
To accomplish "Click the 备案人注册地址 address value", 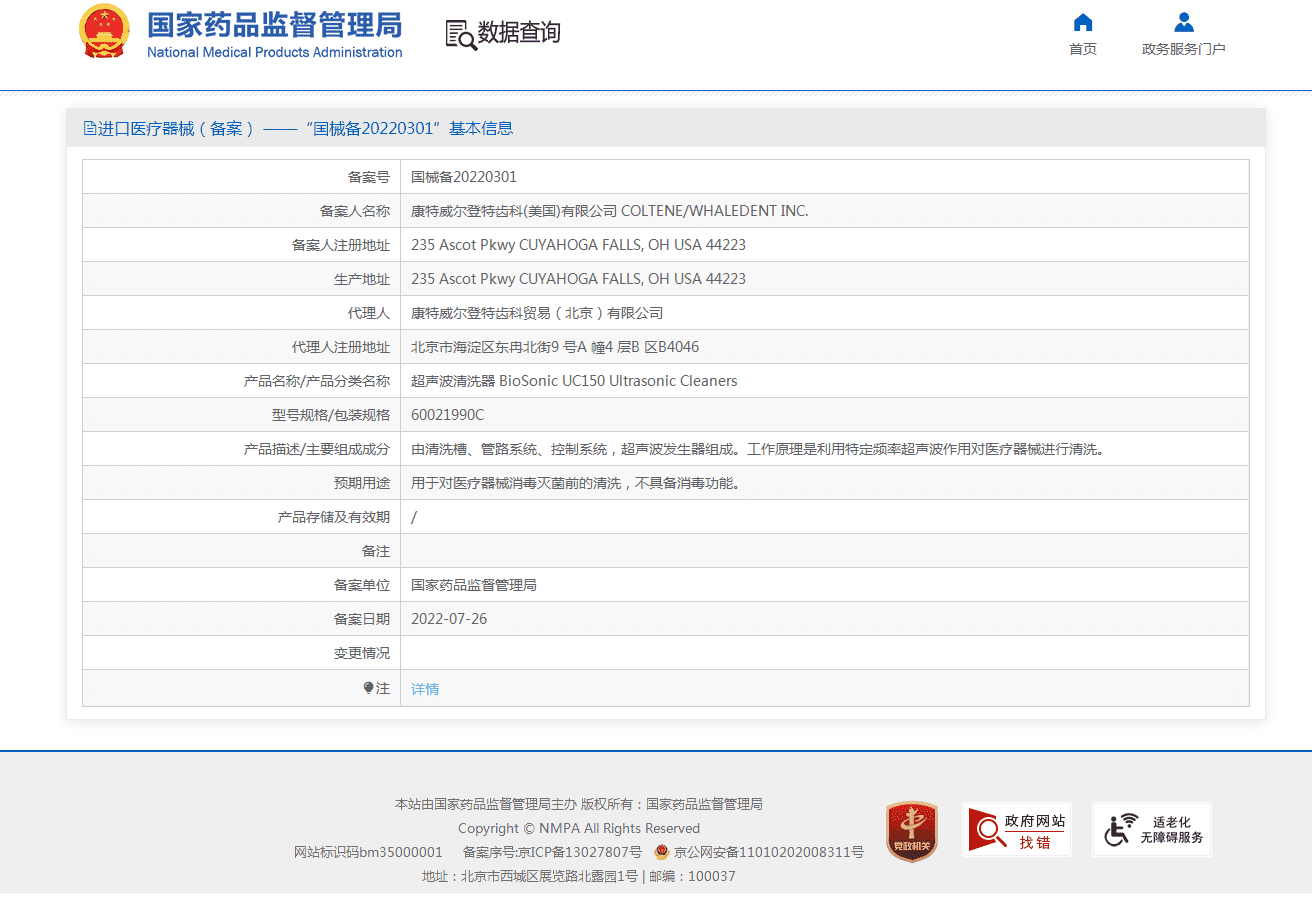I will 578,245.
